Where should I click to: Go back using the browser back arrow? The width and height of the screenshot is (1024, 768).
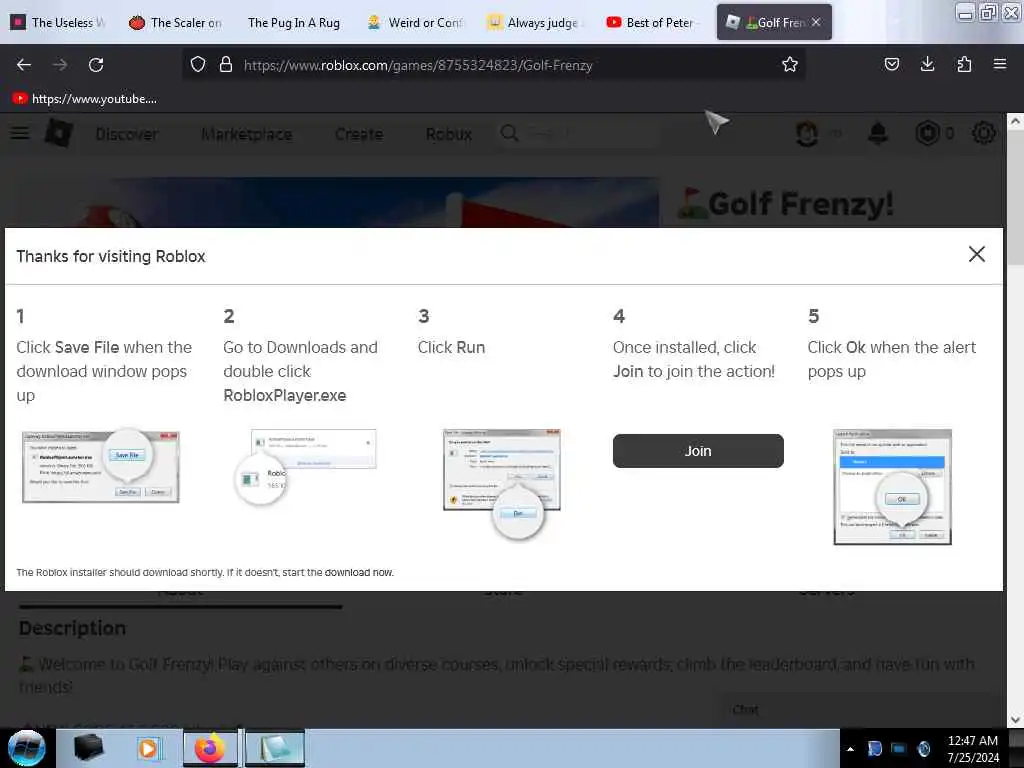point(24,65)
